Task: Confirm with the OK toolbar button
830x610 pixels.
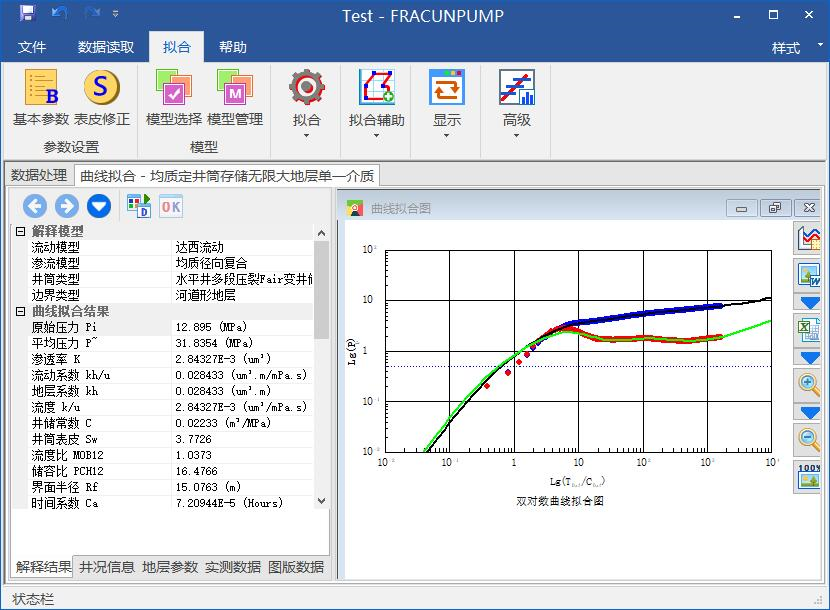Action: coord(170,206)
